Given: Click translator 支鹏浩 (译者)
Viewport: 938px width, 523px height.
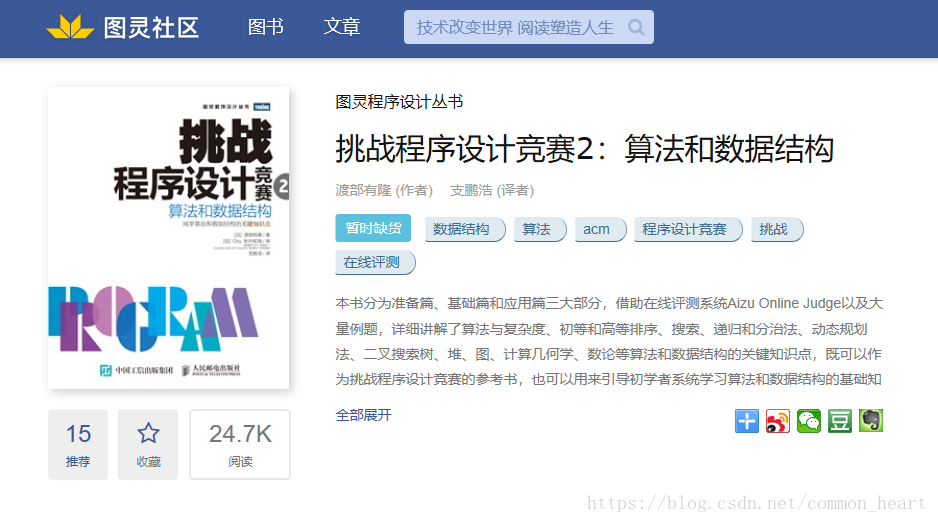Looking at the screenshot, I should pos(492,190).
